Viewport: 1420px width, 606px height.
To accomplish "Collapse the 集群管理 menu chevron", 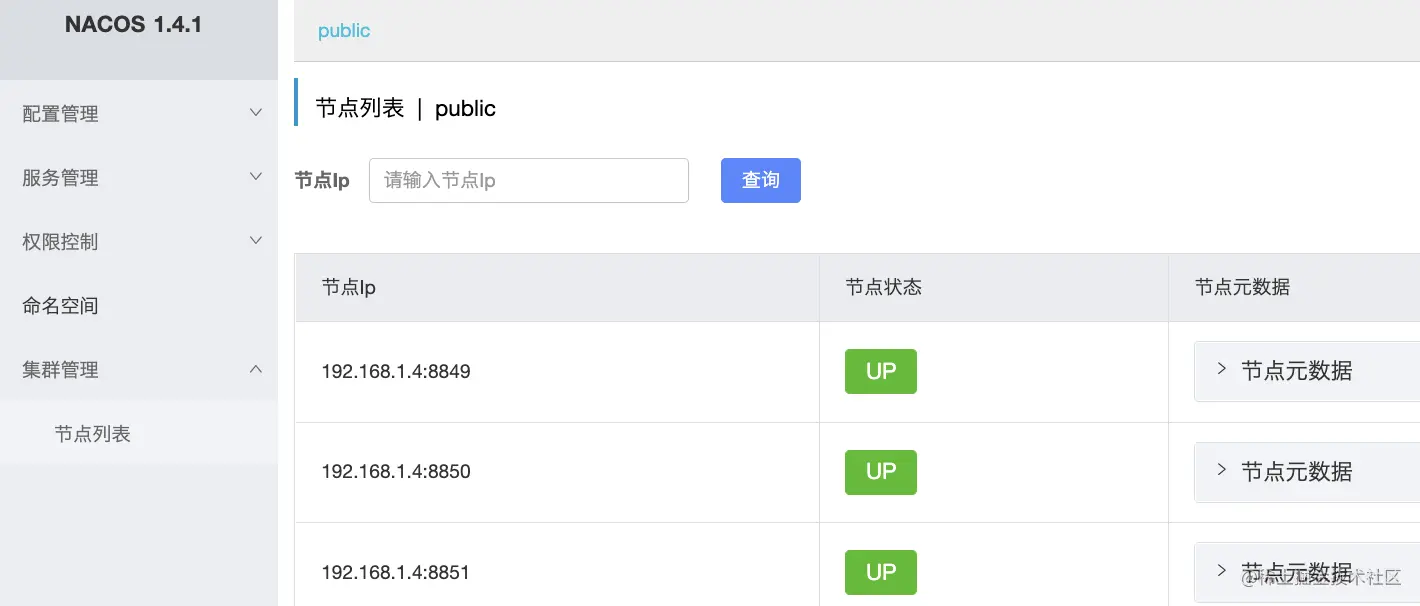I will pyautogui.click(x=256, y=369).
